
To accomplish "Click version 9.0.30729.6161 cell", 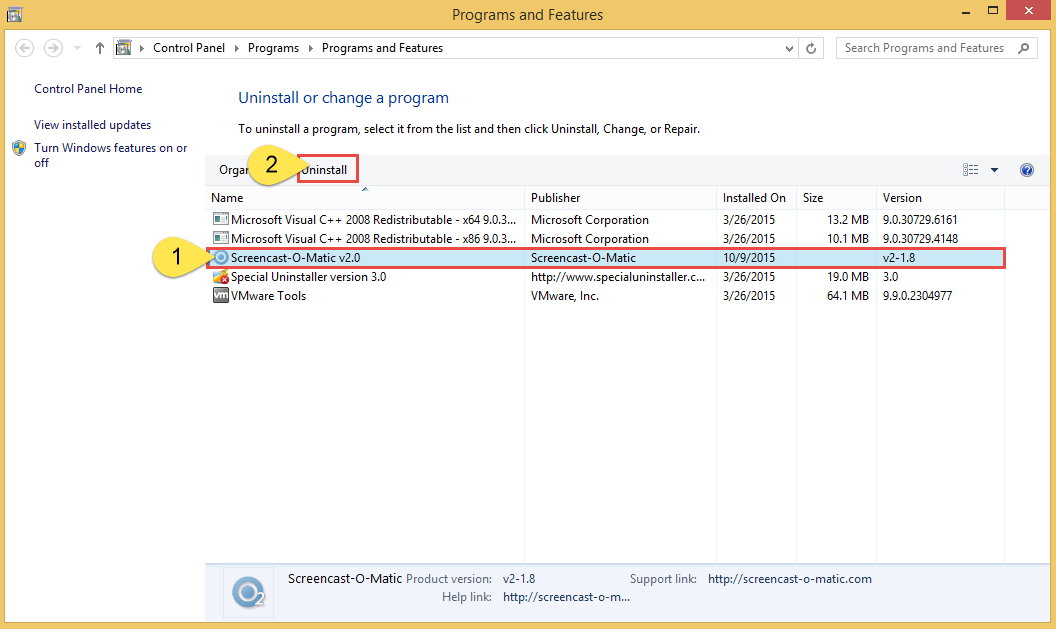I will click(920, 220).
